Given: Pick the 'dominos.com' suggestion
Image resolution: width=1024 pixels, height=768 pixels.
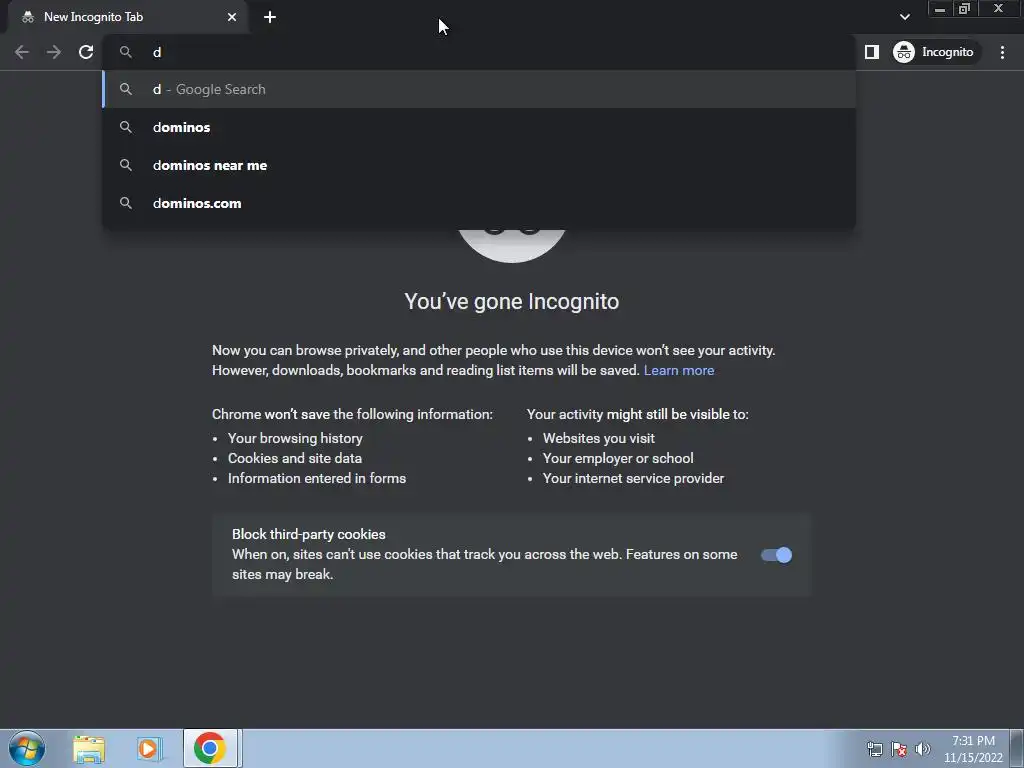Looking at the screenshot, I should pyautogui.click(x=479, y=203).
